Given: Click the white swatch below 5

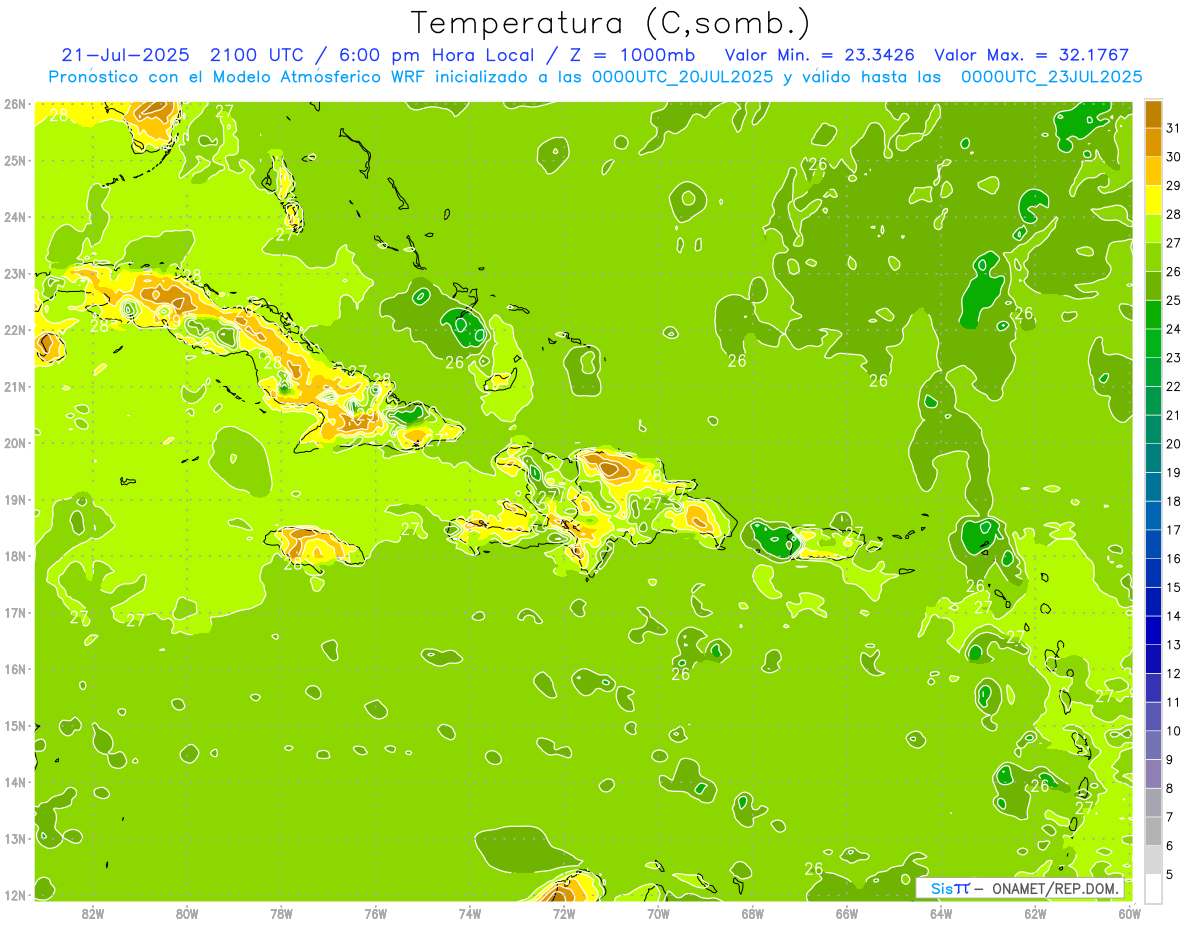Looking at the screenshot, I should pos(1153,888).
